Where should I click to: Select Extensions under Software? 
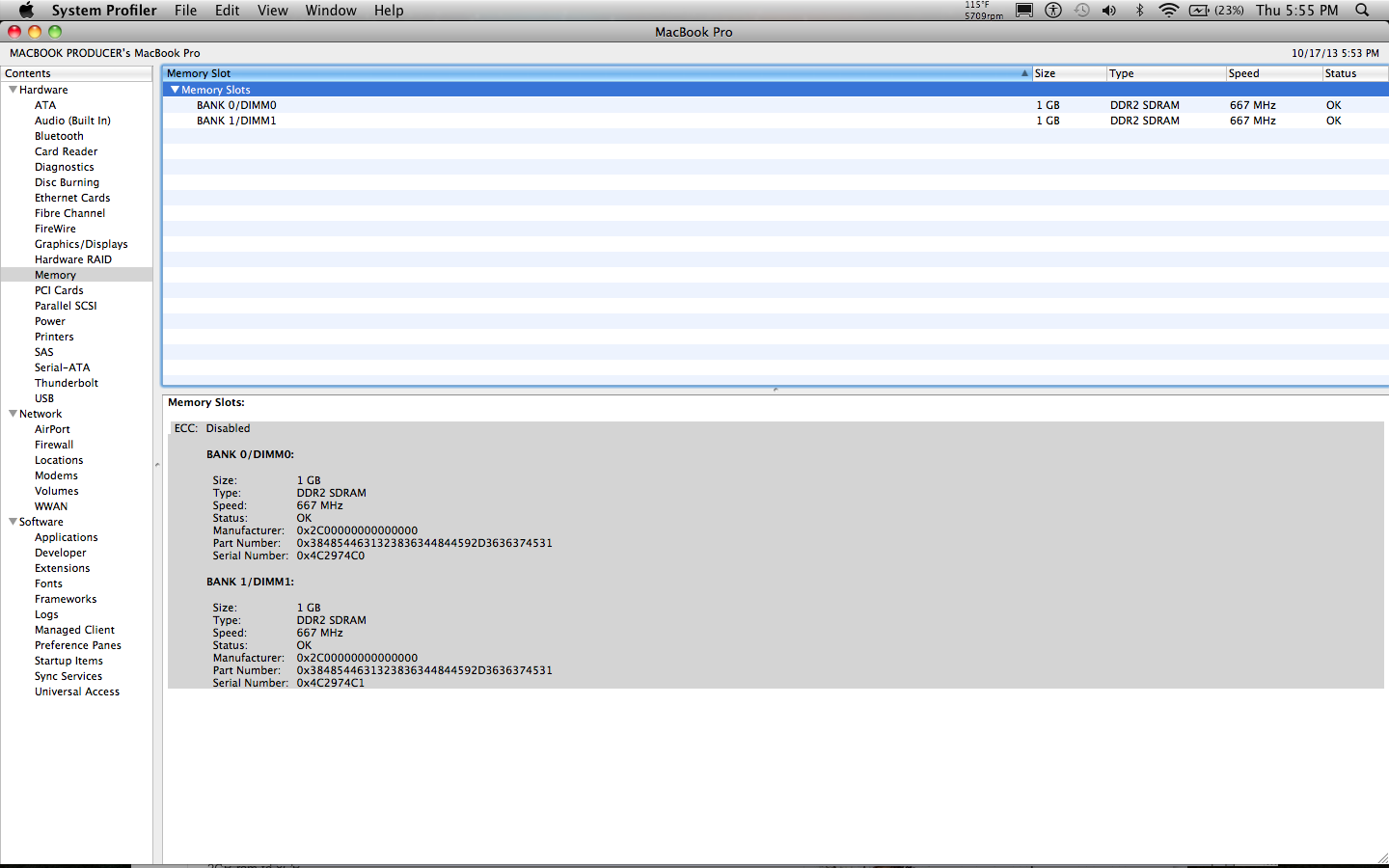click(63, 568)
